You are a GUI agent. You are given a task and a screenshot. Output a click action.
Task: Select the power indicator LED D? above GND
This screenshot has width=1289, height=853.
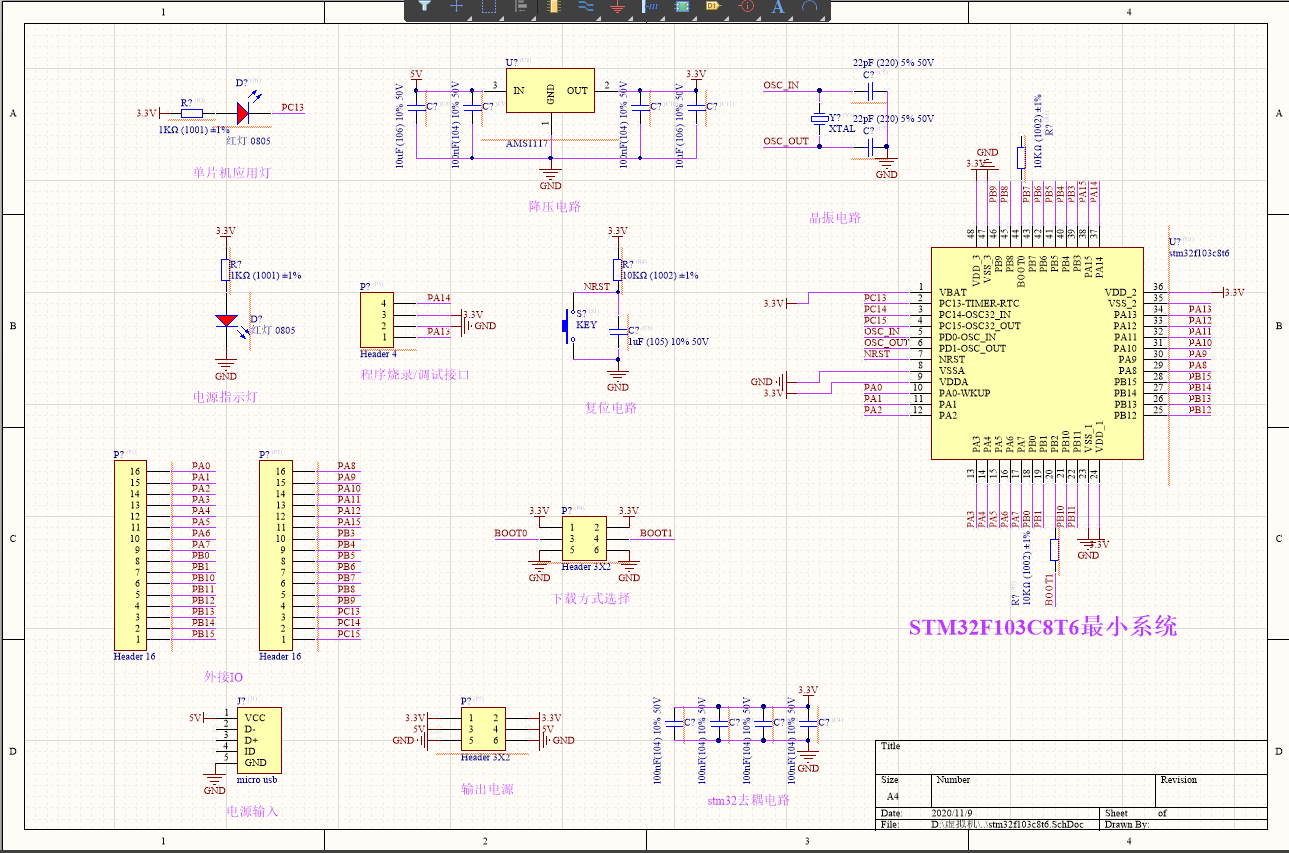click(x=227, y=321)
